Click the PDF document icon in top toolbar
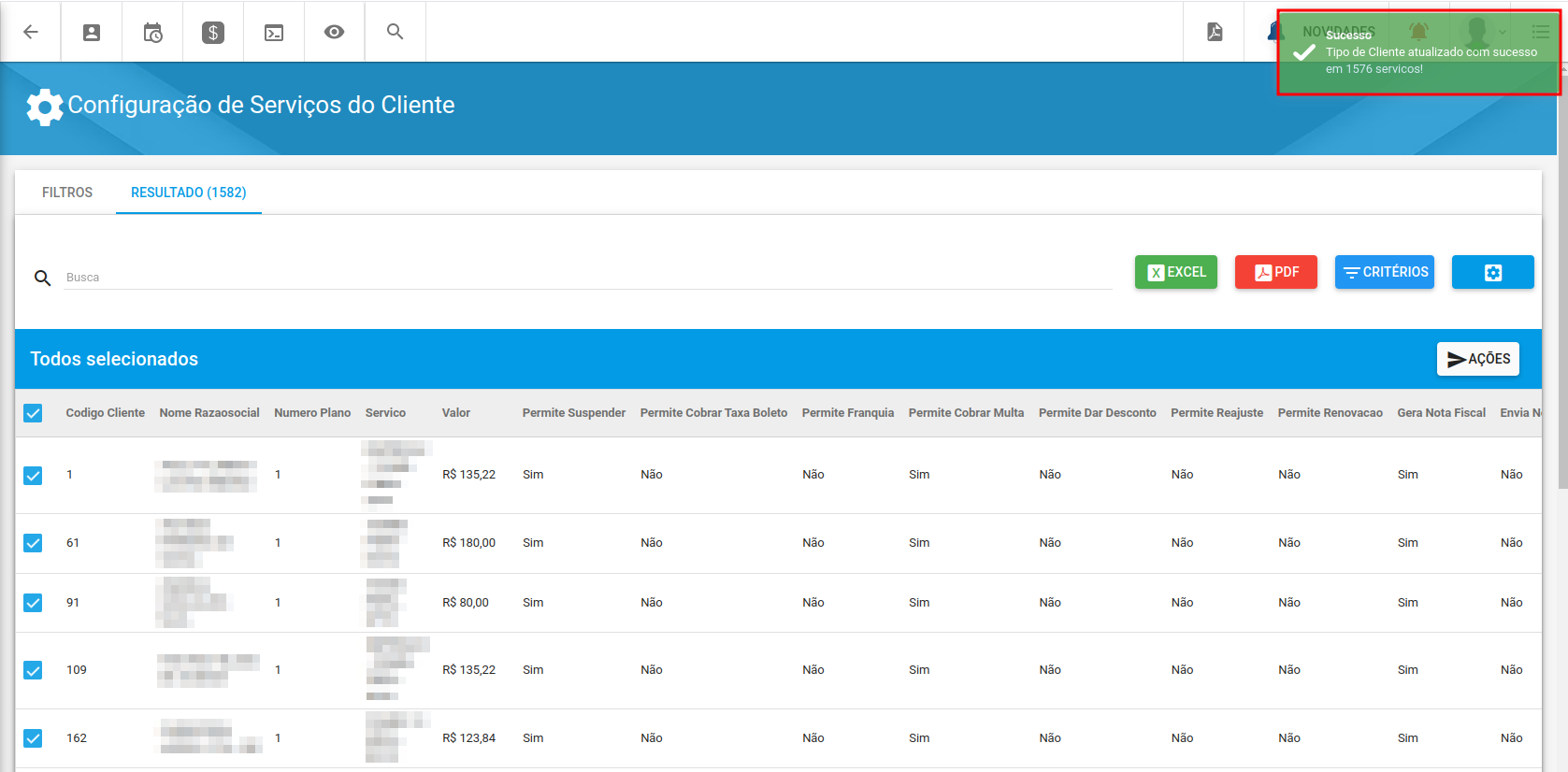Screen dimensions: 1568x772 pyautogui.click(x=1215, y=32)
